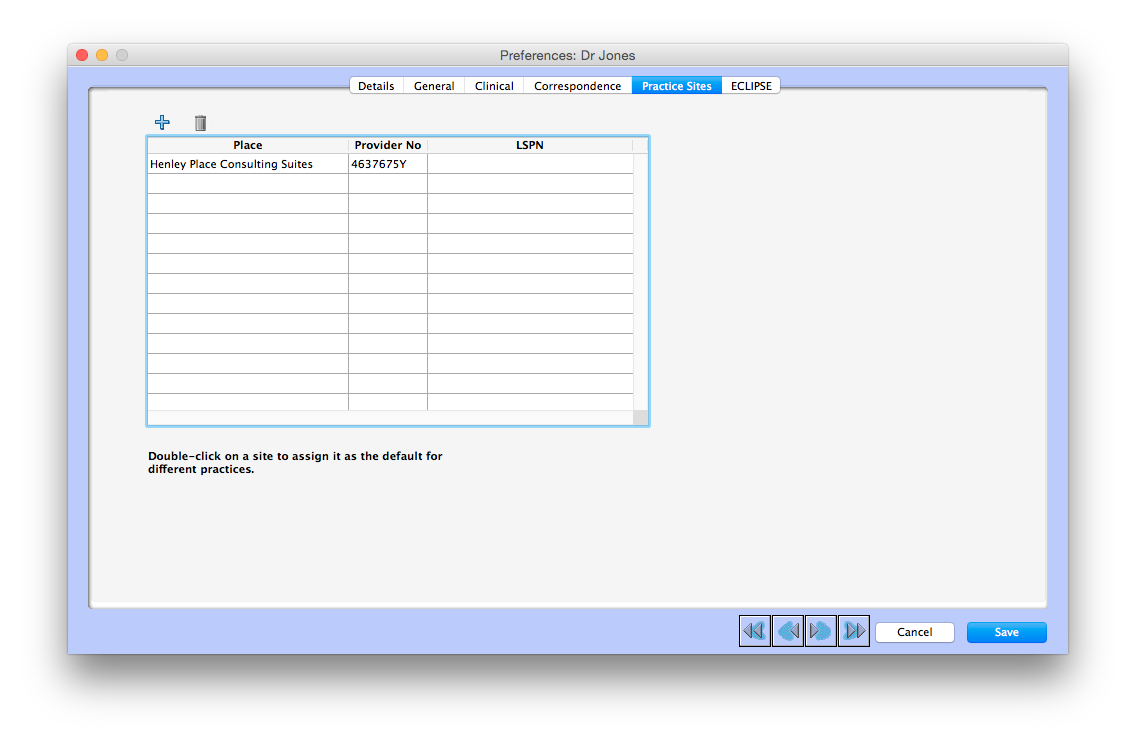The height and width of the screenshot is (746, 1136).
Task: Cancel changes to preferences
Action: click(x=914, y=631)
